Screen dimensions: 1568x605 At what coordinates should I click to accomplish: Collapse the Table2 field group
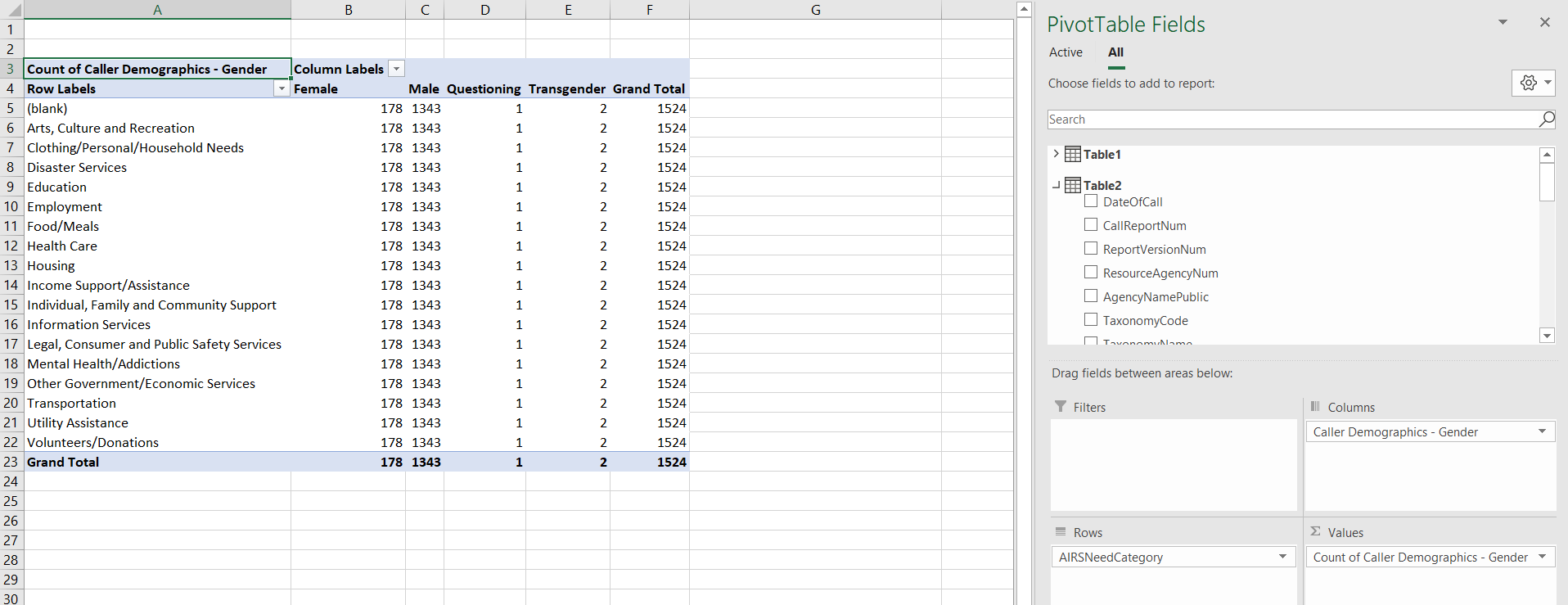[1056, 185]
